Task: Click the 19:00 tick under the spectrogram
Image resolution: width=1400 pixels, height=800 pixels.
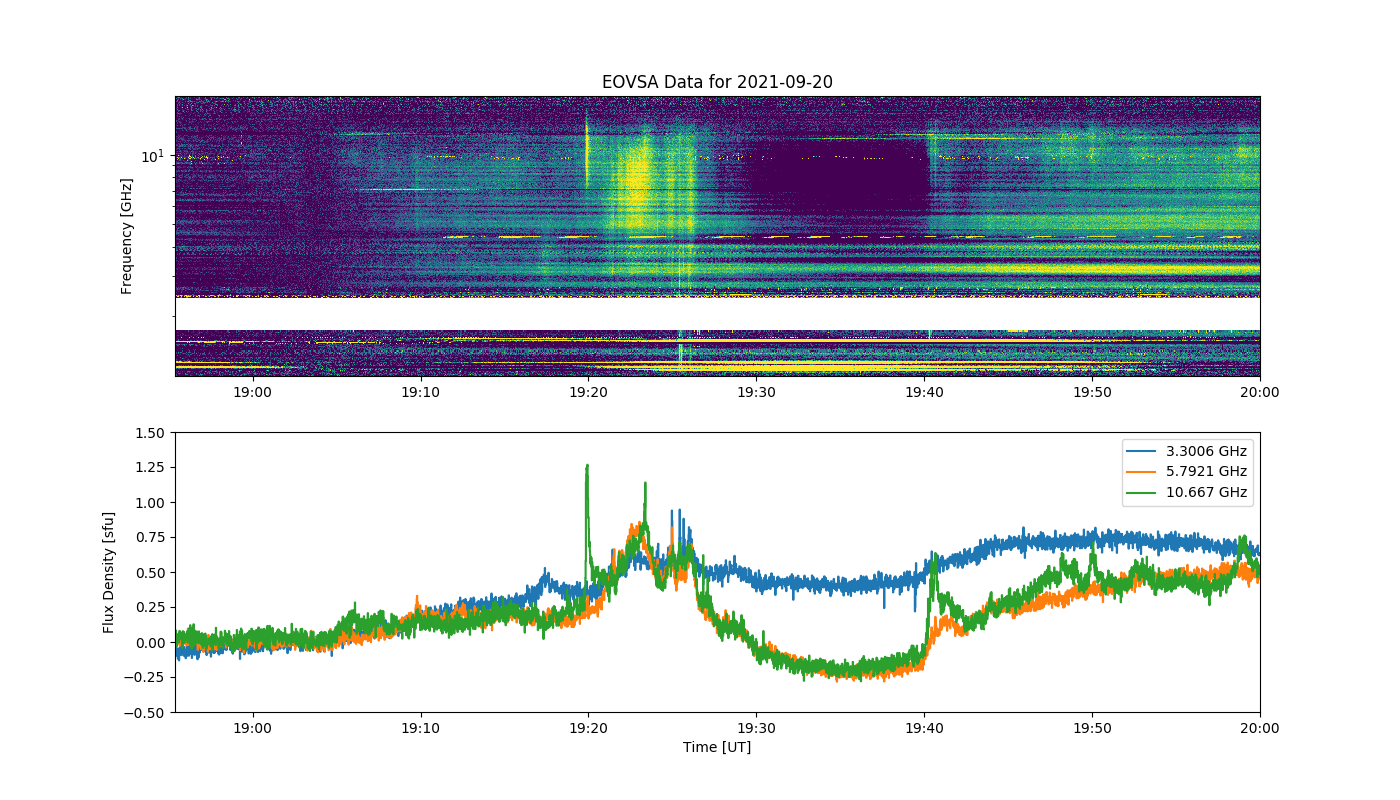Action: click(x=252, y=392)
